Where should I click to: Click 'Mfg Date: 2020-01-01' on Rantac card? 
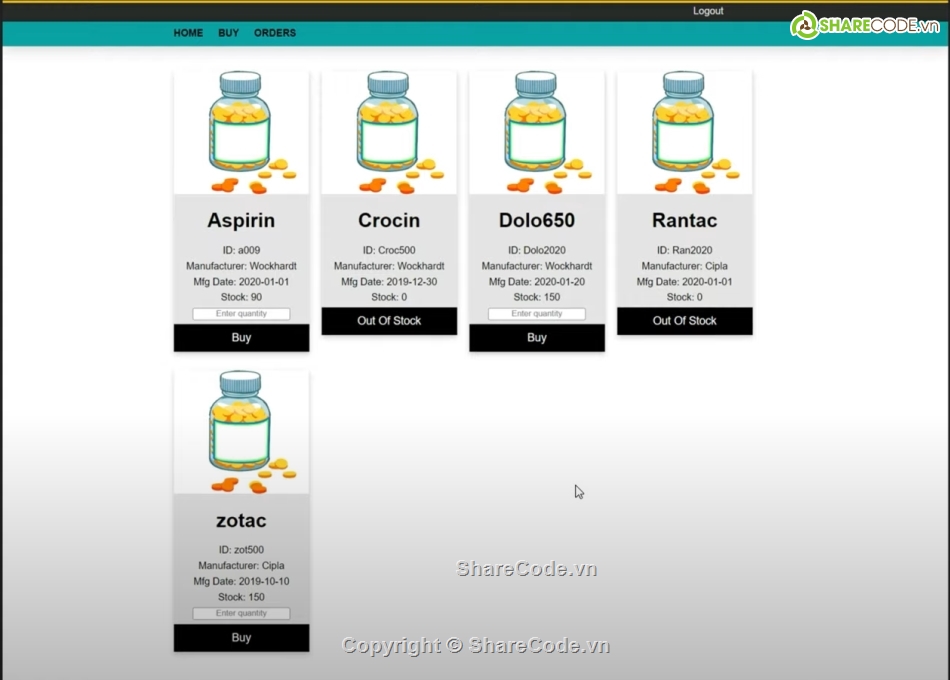(685, 281)
